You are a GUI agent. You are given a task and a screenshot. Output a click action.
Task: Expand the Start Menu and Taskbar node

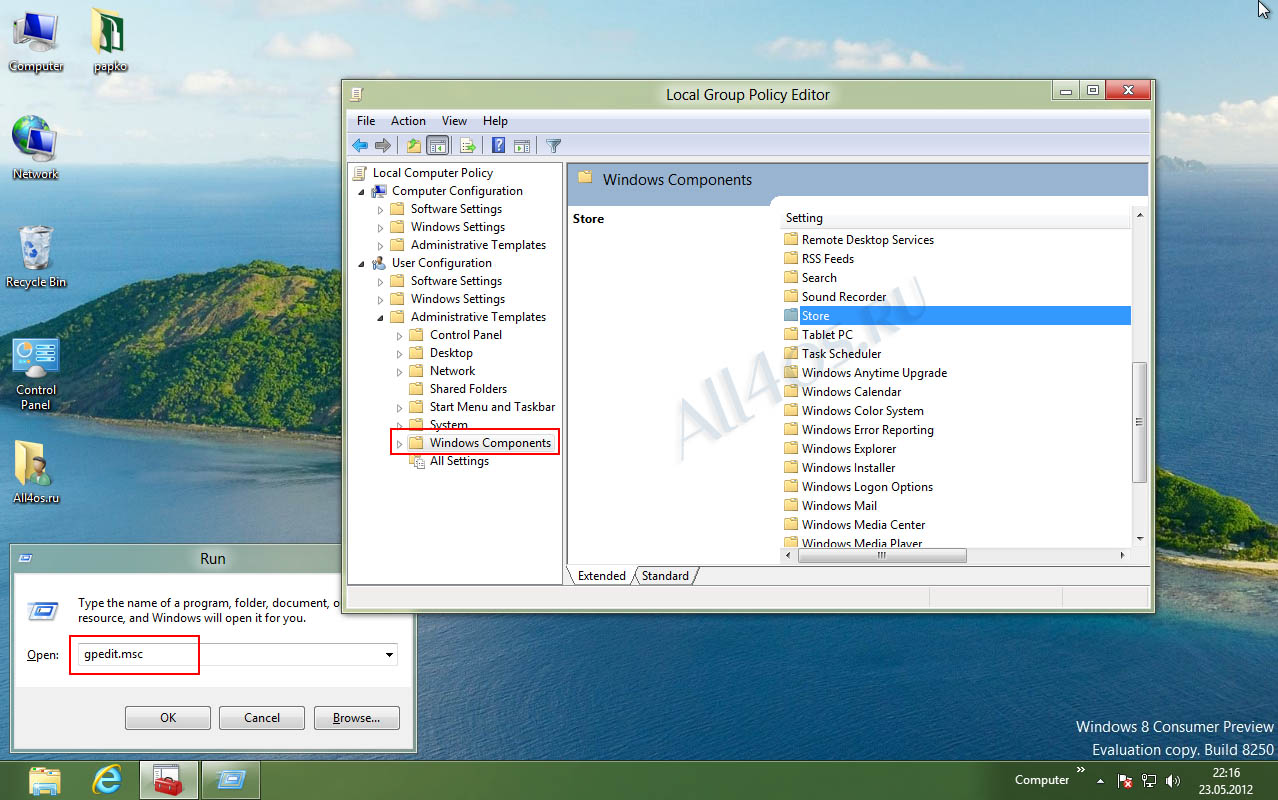[399, 407]
